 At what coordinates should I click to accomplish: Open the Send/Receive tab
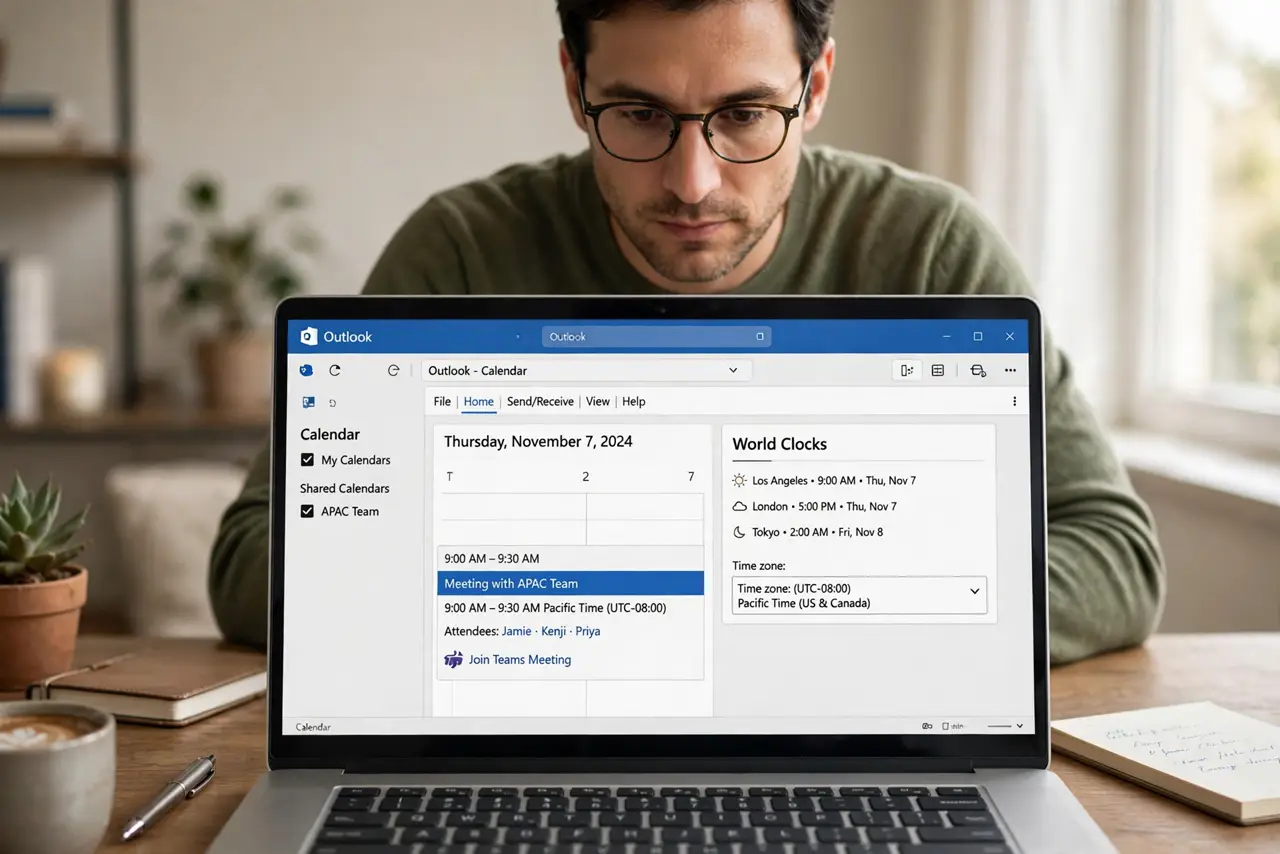click(x=540, y=402)
